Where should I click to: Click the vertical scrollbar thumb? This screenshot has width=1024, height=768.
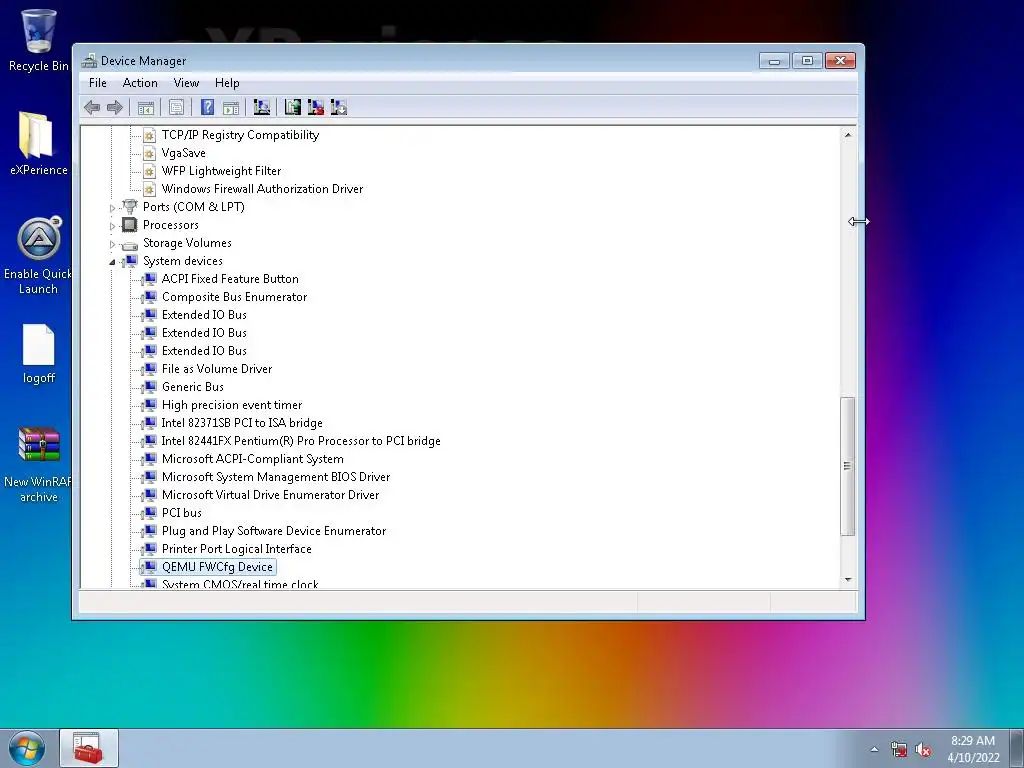tap(848, 466)
